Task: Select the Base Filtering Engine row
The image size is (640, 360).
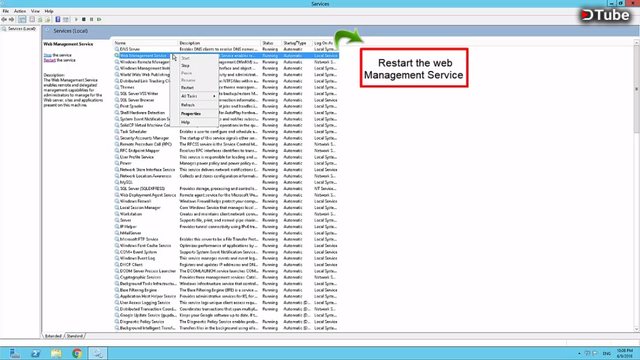Action: click(x=226, y=290)
